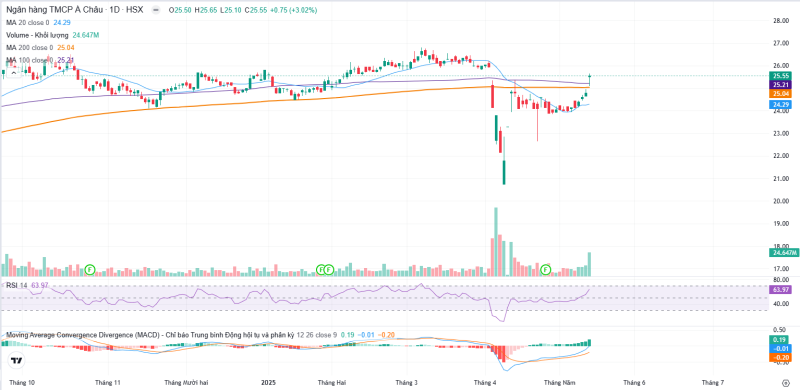Click the green 25.55 last price label
This screenshot has width=800, height=390.
(781, 76)
